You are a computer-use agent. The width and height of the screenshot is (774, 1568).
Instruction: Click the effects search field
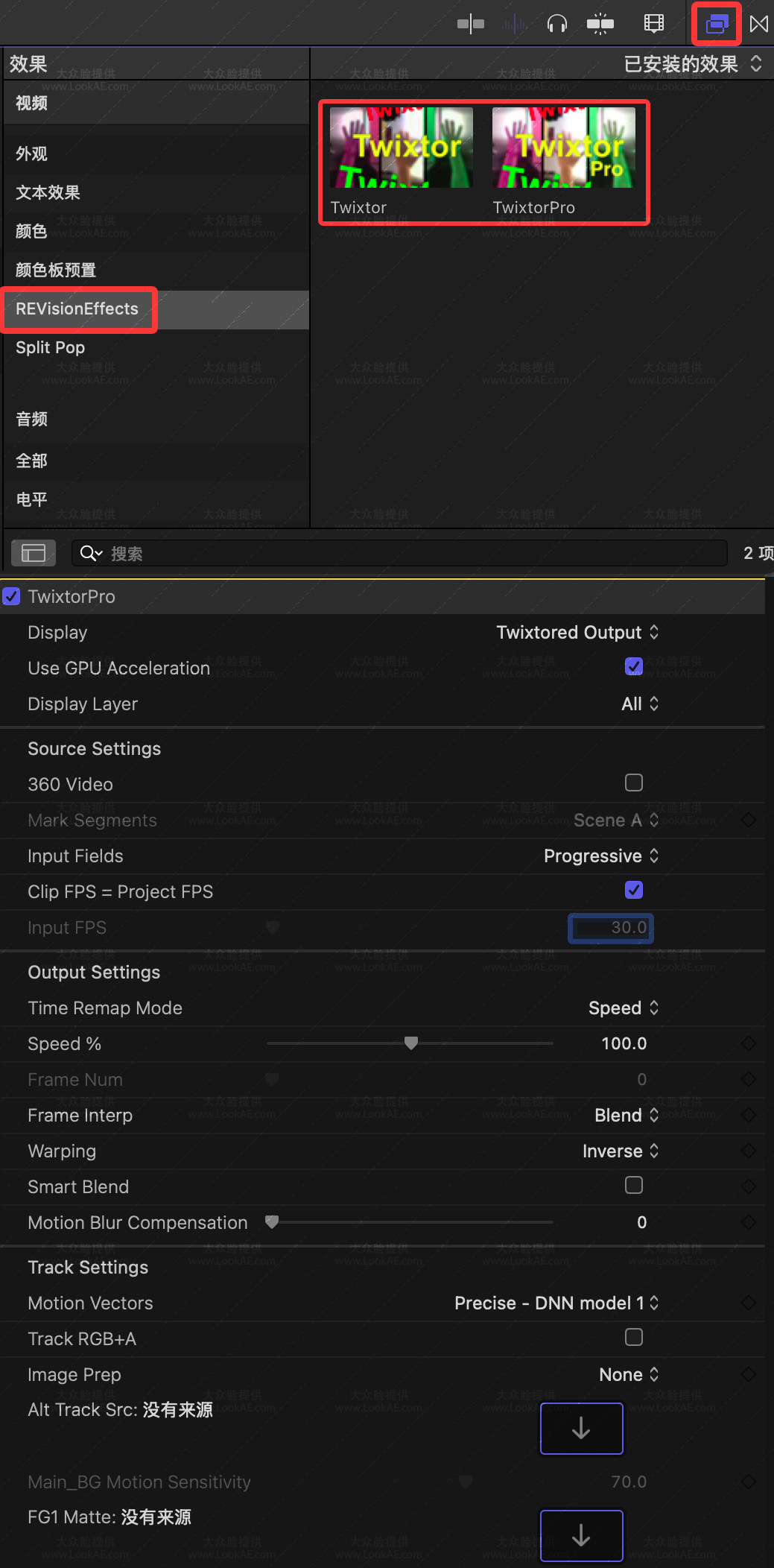(x=399, y=553)
